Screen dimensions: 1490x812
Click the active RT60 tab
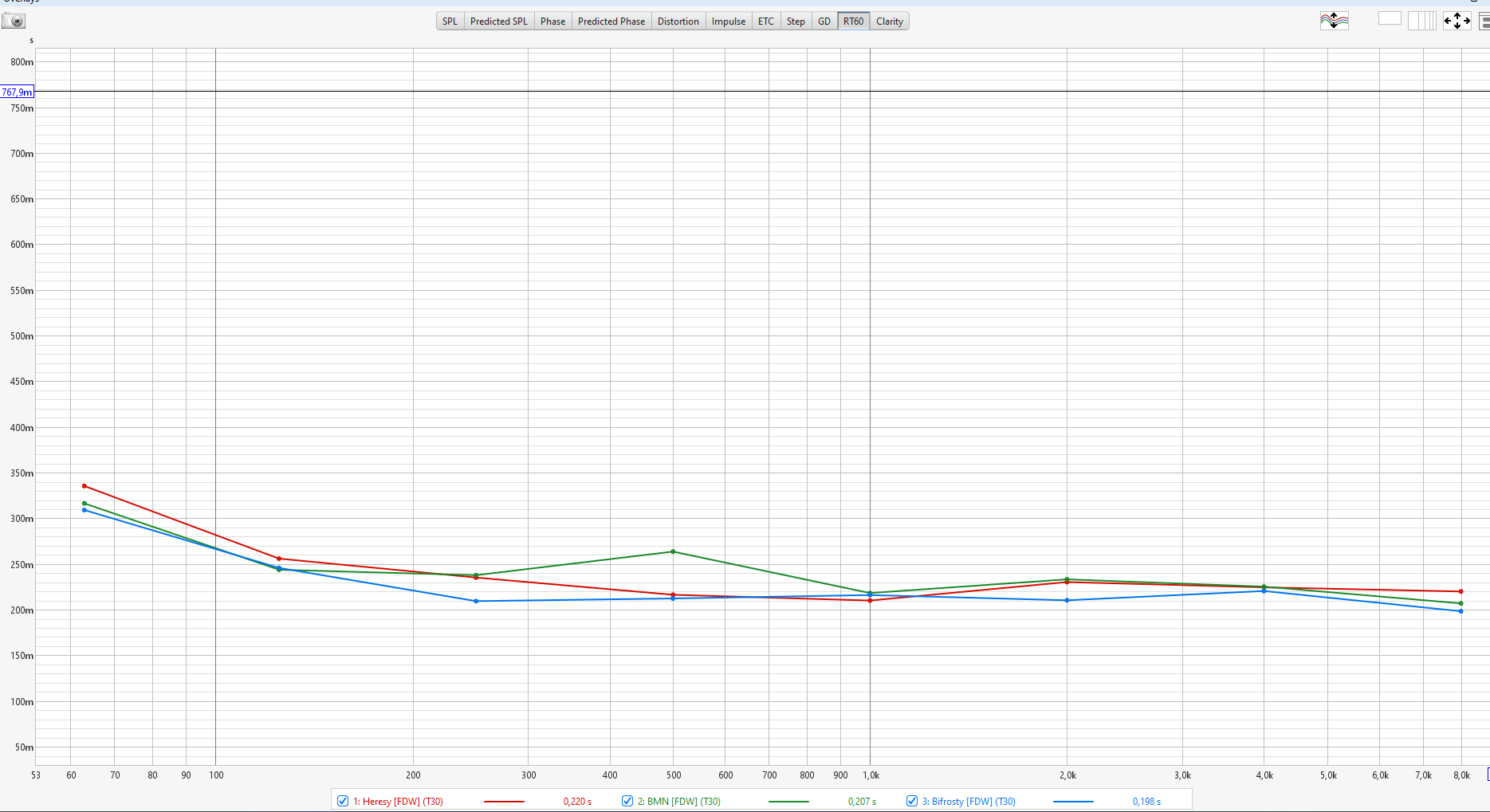pyautogui.click(x=853, y=22)
